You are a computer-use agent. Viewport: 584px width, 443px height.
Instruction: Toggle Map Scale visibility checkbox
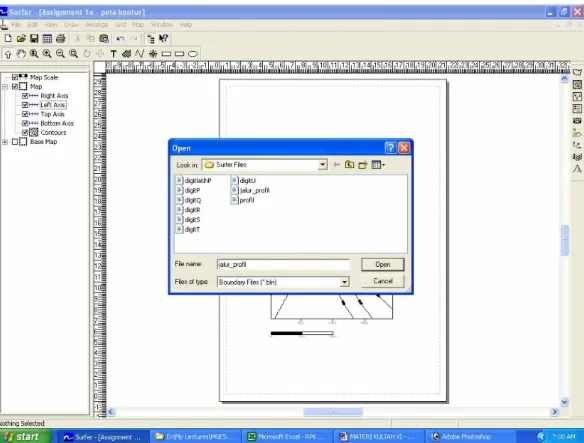pyautogui.click(x=15, y=77)
